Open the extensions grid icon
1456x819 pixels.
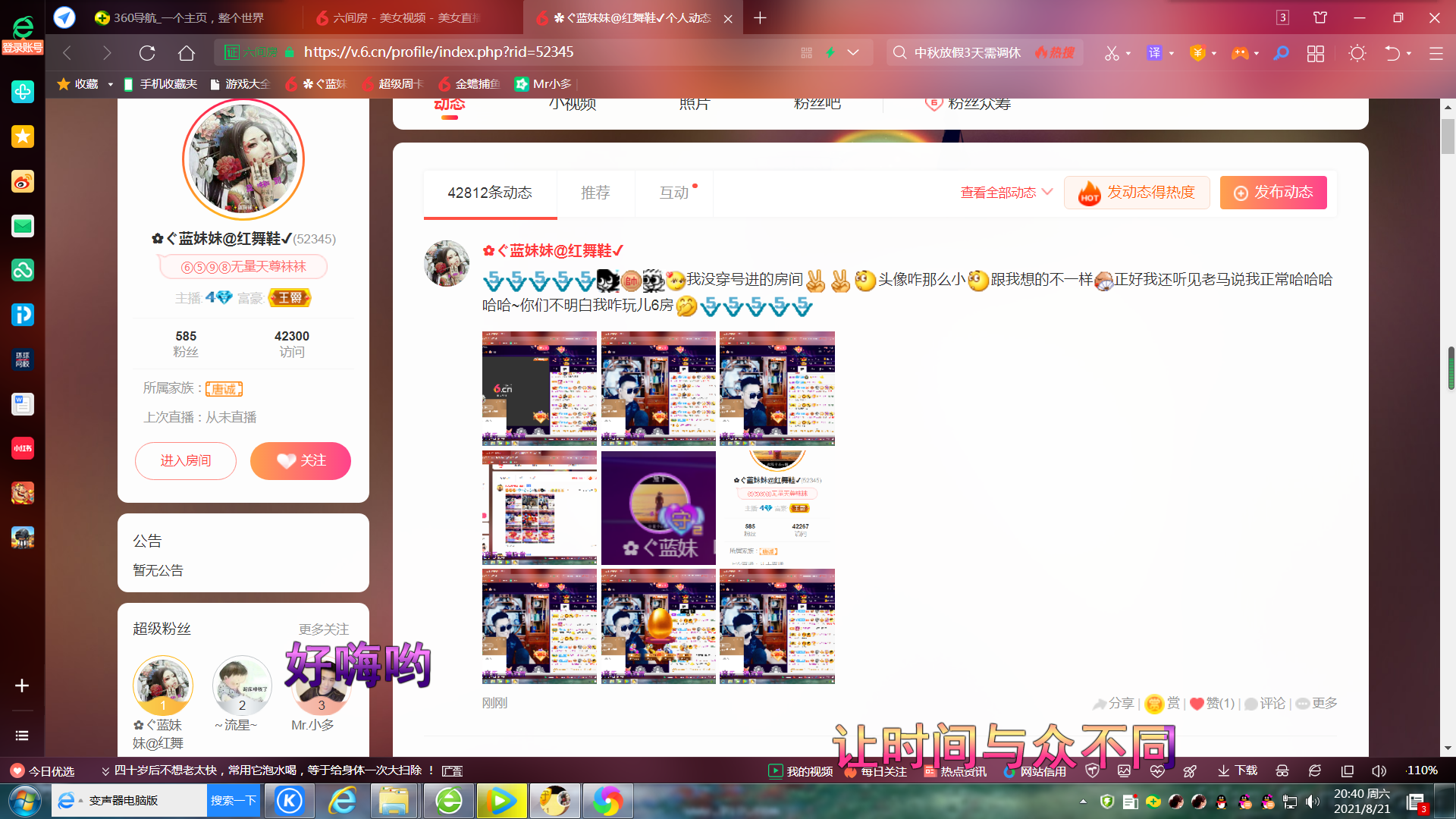tap(1316, 53)
